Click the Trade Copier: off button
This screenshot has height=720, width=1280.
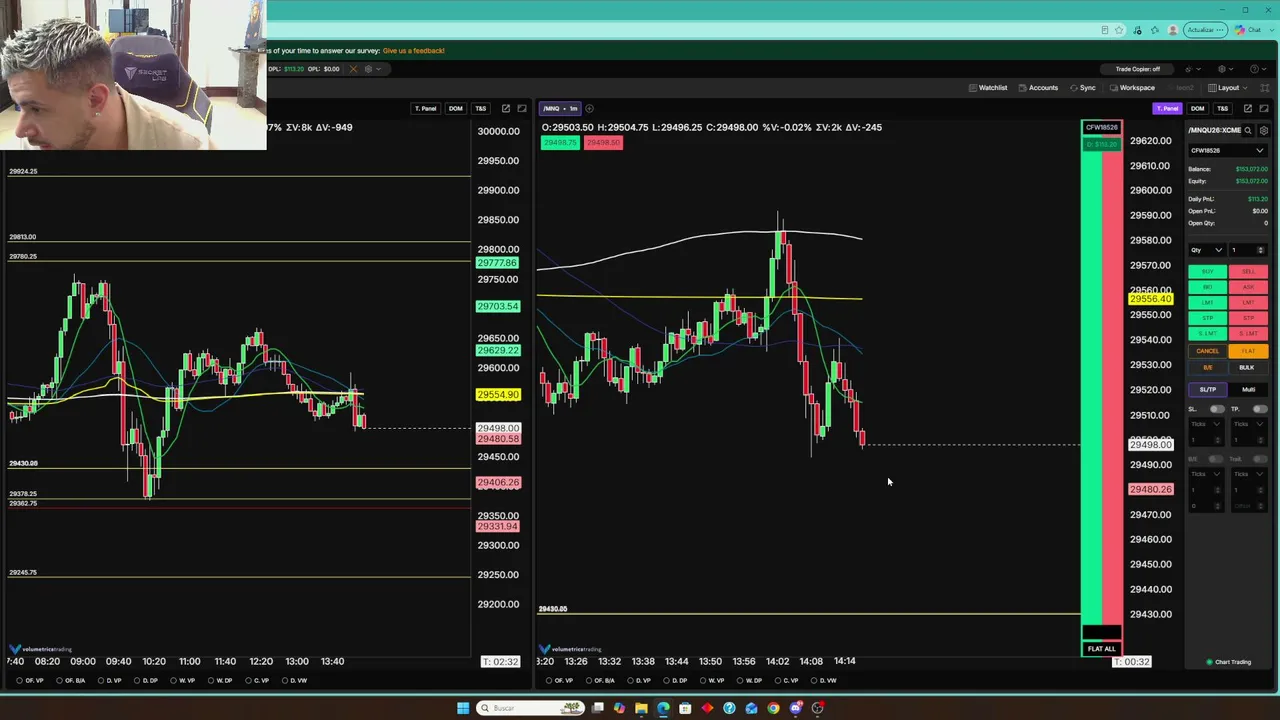pos(1138,69)
